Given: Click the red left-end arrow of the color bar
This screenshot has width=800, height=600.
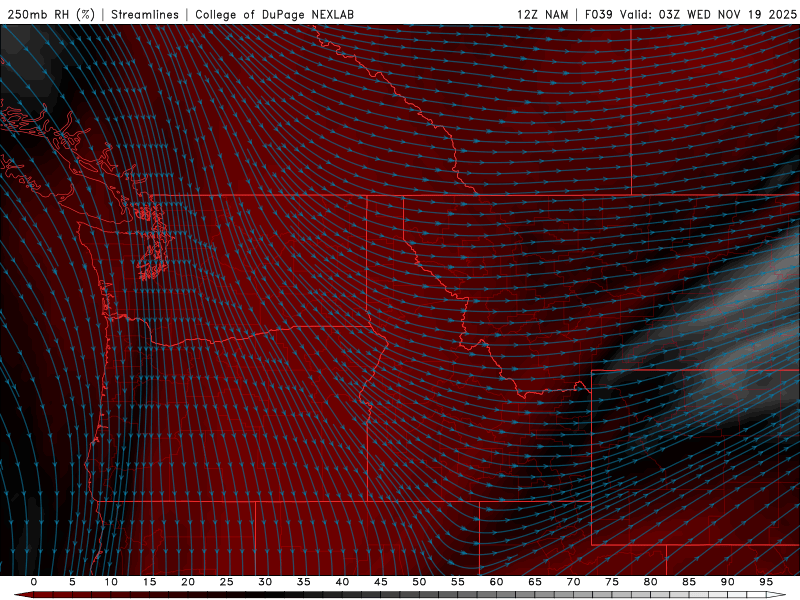Looking at the screenshot, I should pyautogui.click(x=23, y=595).
